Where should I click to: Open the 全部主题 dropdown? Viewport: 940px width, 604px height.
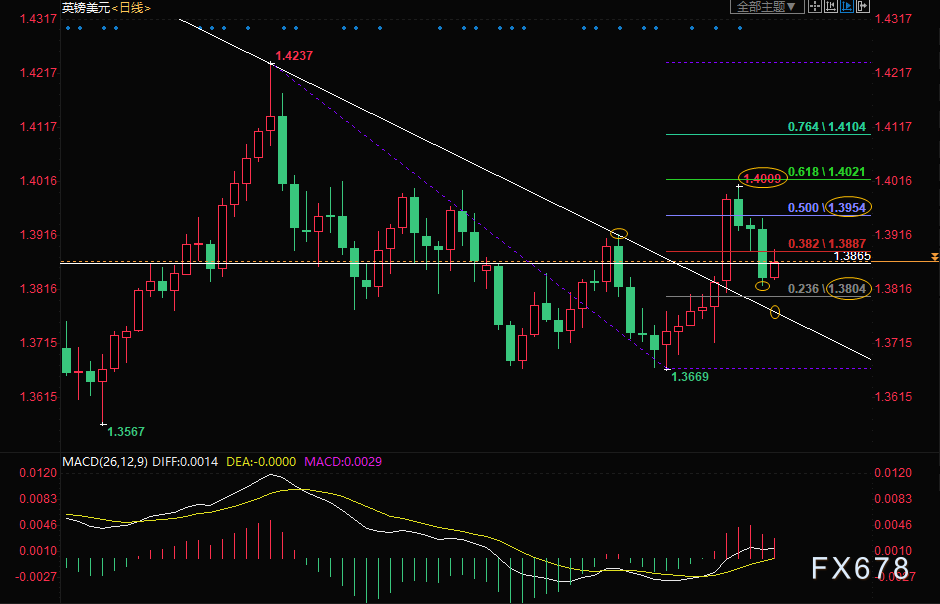[x=769, y=7]
